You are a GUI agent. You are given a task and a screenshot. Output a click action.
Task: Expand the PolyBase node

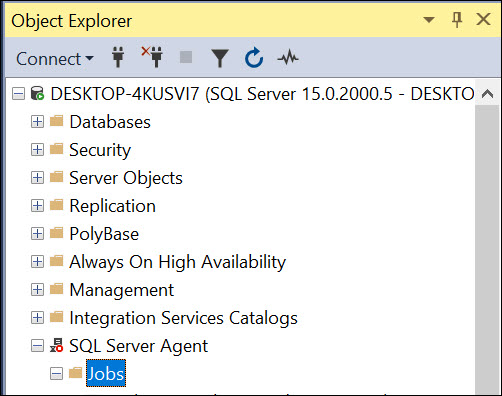37,234
